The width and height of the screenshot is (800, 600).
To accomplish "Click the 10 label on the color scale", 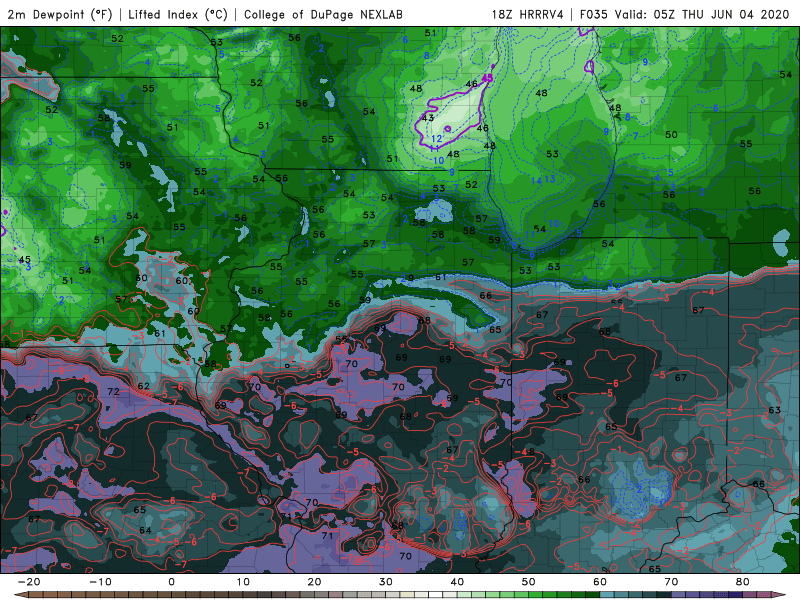I will click(x=243, y=582).
